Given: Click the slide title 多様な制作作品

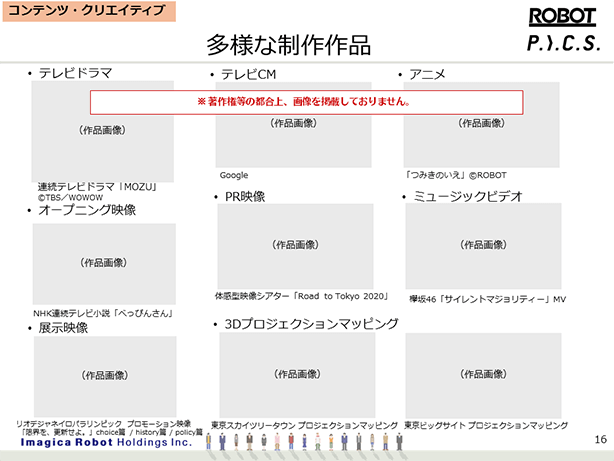Looking at the screenshot, I should coord(289,45).
